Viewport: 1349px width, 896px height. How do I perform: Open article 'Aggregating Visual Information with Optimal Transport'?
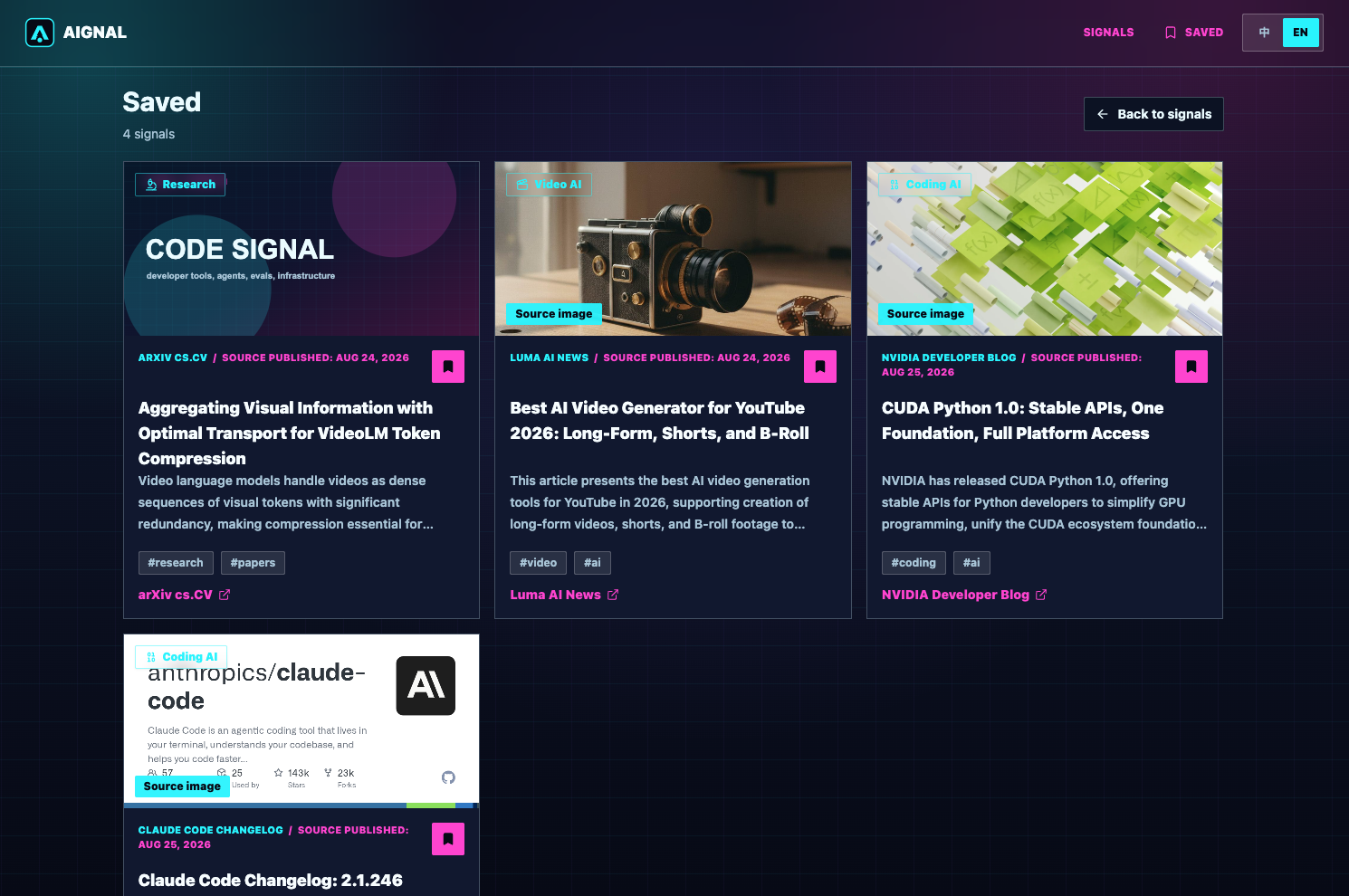pyautogui.click(x=290, y=434)
